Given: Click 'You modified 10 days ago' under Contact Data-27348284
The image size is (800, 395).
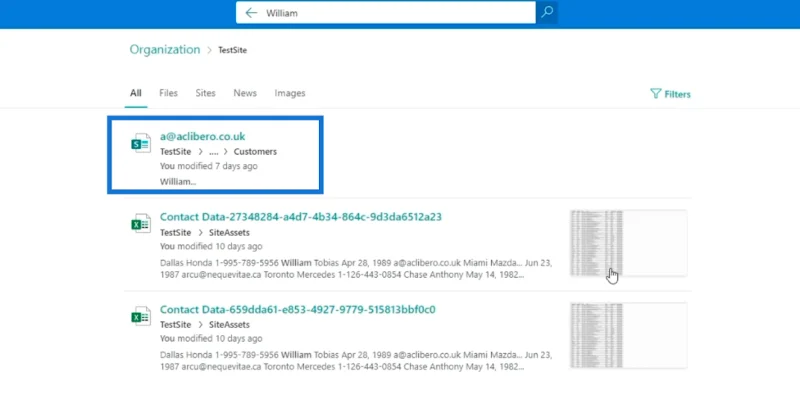Looking at the screenshot, I should (211, 246).
